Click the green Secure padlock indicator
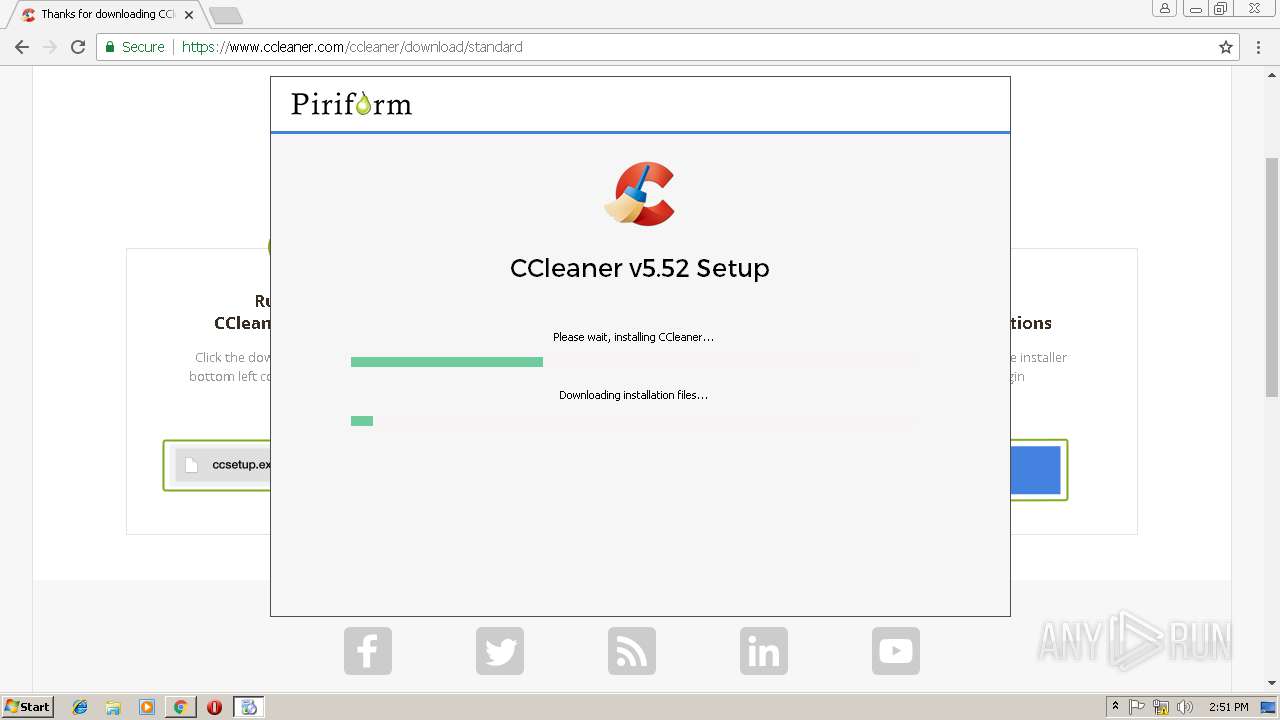The image size is (1280, 720). [135, 47]
